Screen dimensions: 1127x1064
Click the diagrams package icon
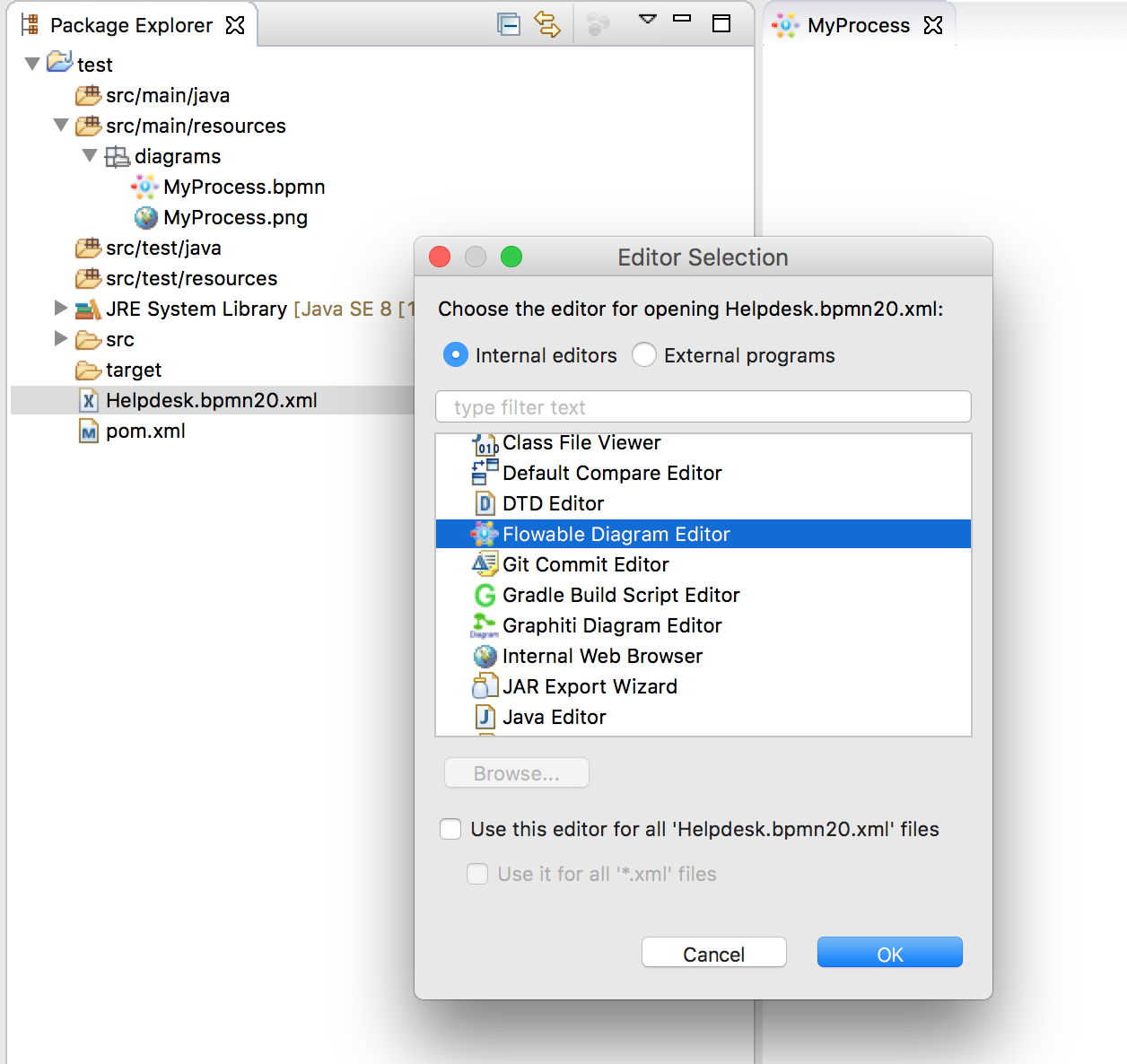point(118,156)
